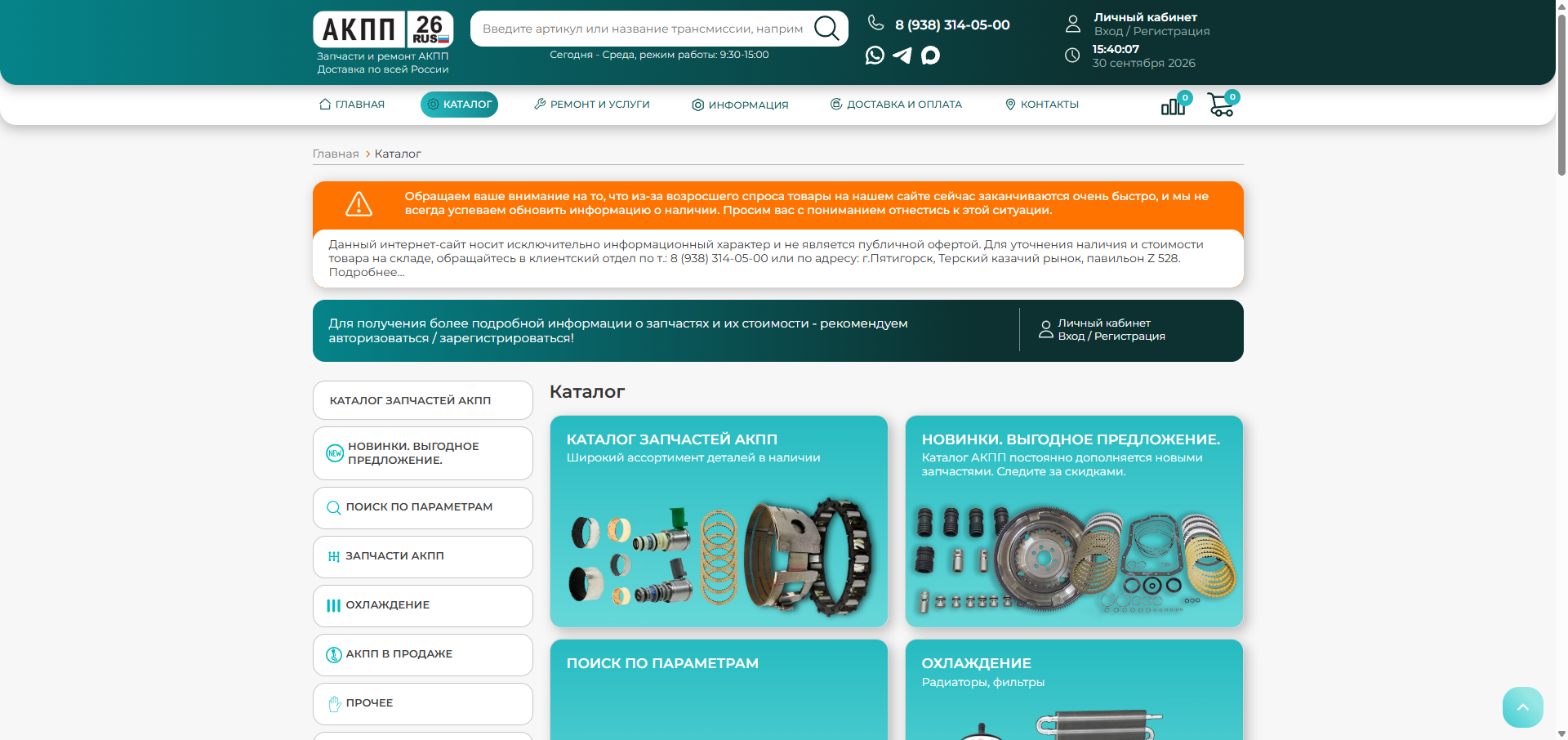Click the icon beside АКПП В ПРОДАЖЕ
The height and width of the screenshot is (740, 1568).
tap(333, 654)
